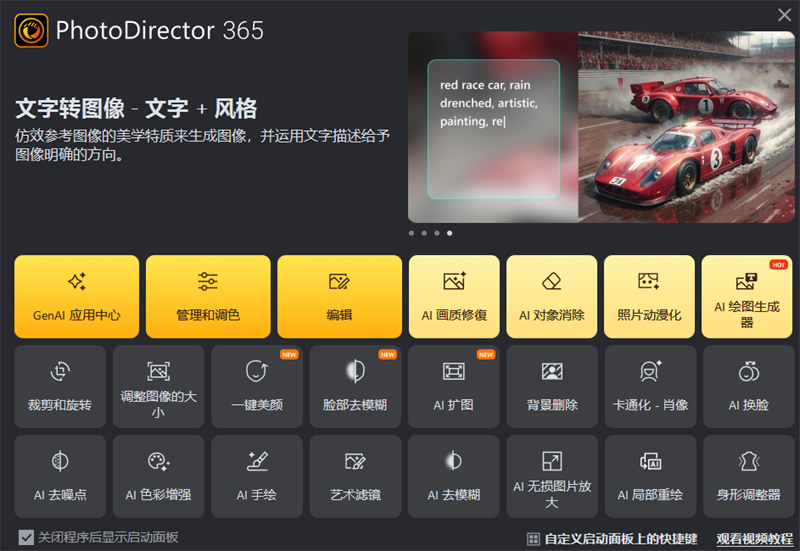Click the prompt text box in banner
800x551 pixels.
pyautogui.click(x=494, y=129)
